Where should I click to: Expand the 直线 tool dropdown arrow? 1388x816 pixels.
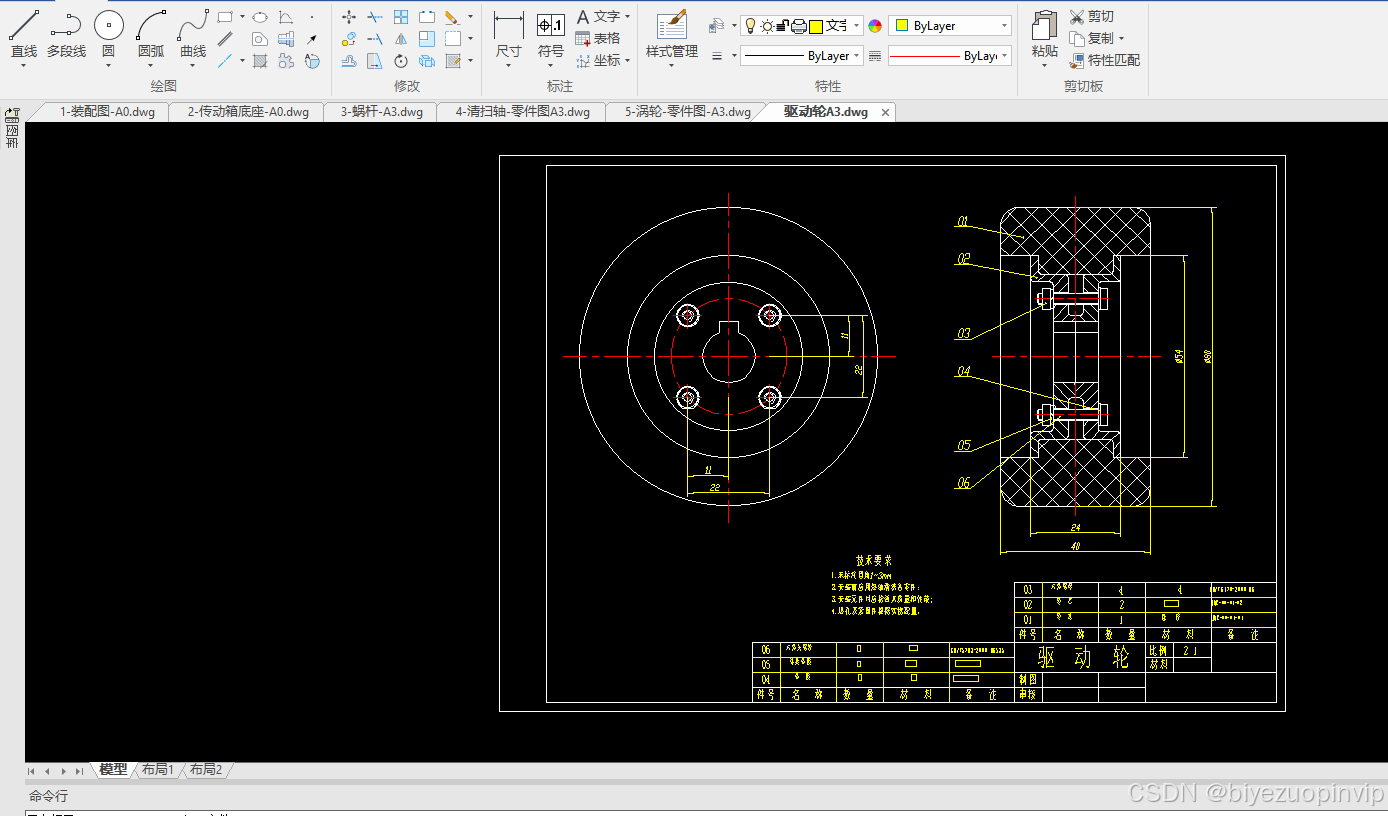click(24, 66)
